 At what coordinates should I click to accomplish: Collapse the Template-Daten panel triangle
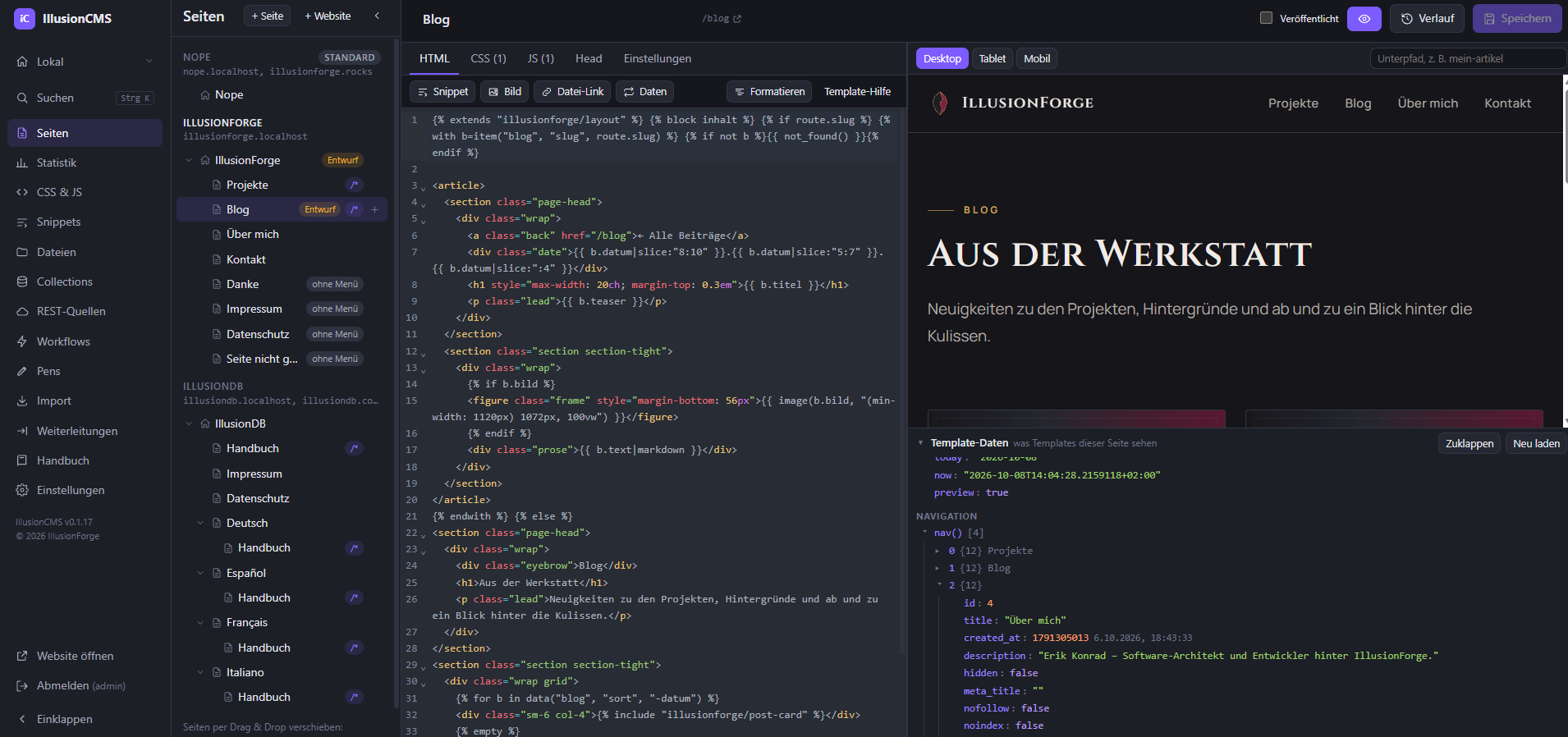[920, 443]
